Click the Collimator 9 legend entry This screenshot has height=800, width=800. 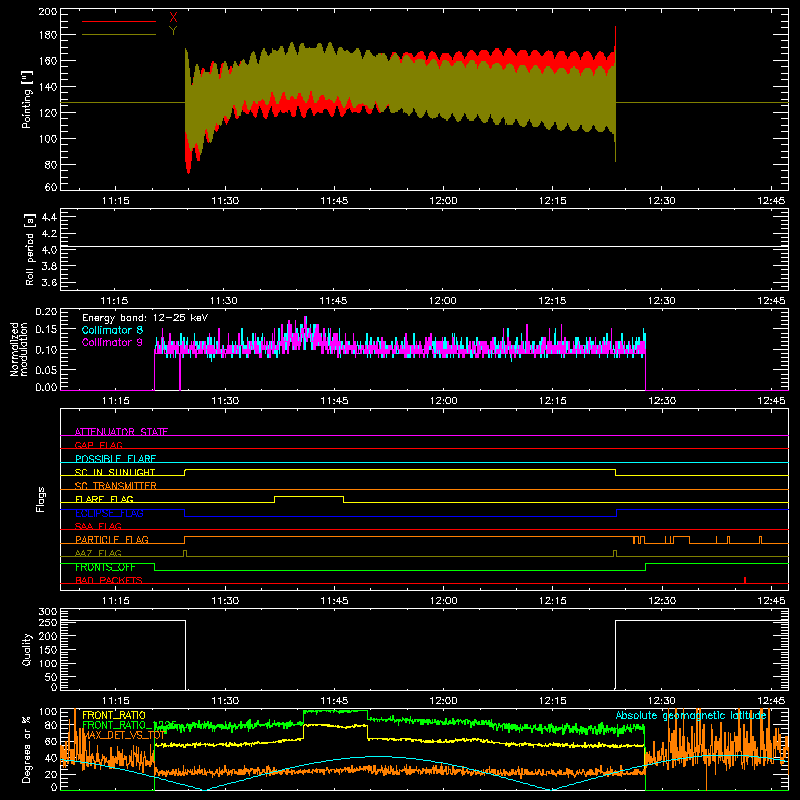tap(112, 342)
